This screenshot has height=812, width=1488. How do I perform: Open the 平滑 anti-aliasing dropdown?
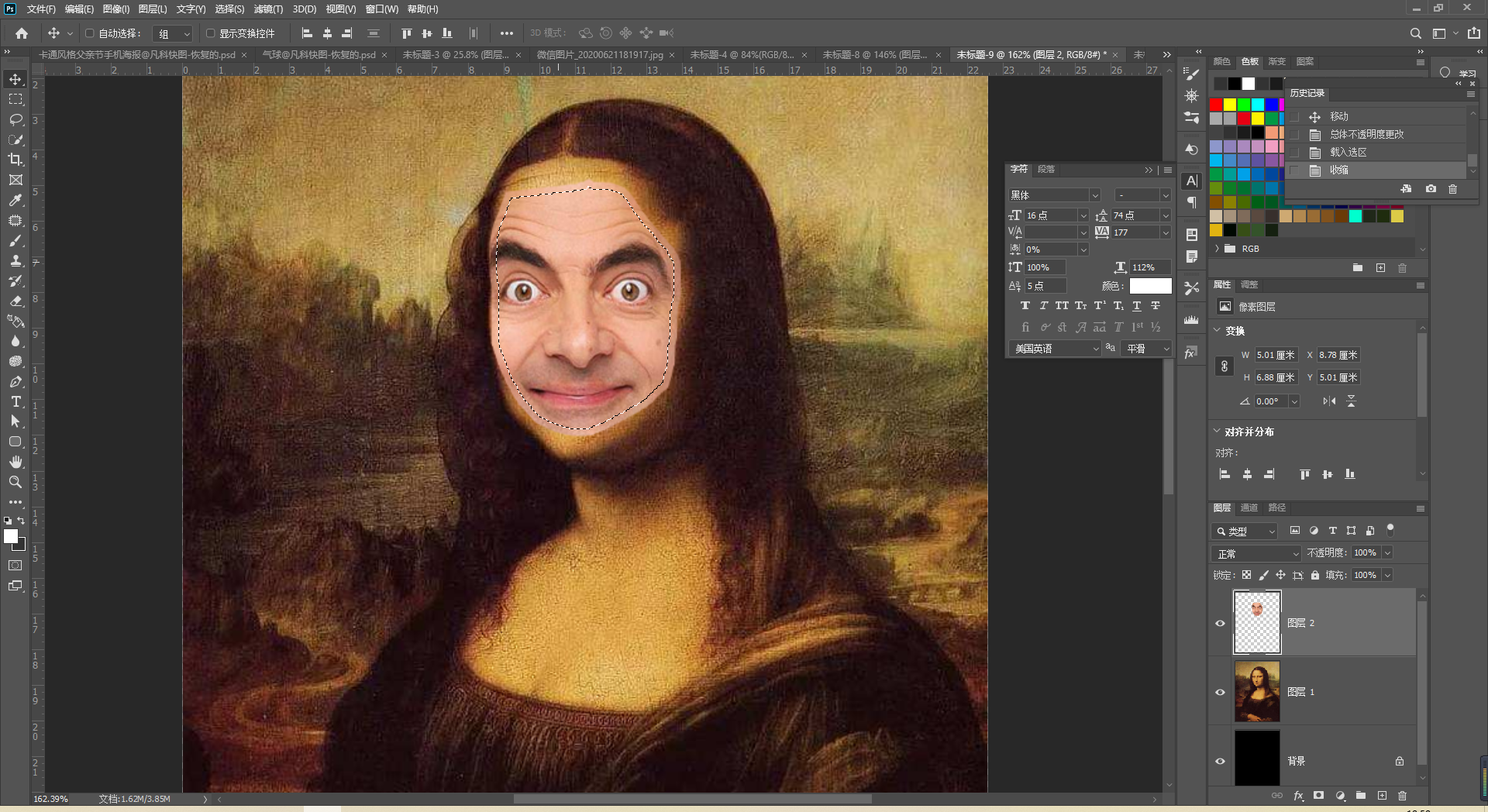[x=1146, y=349]
